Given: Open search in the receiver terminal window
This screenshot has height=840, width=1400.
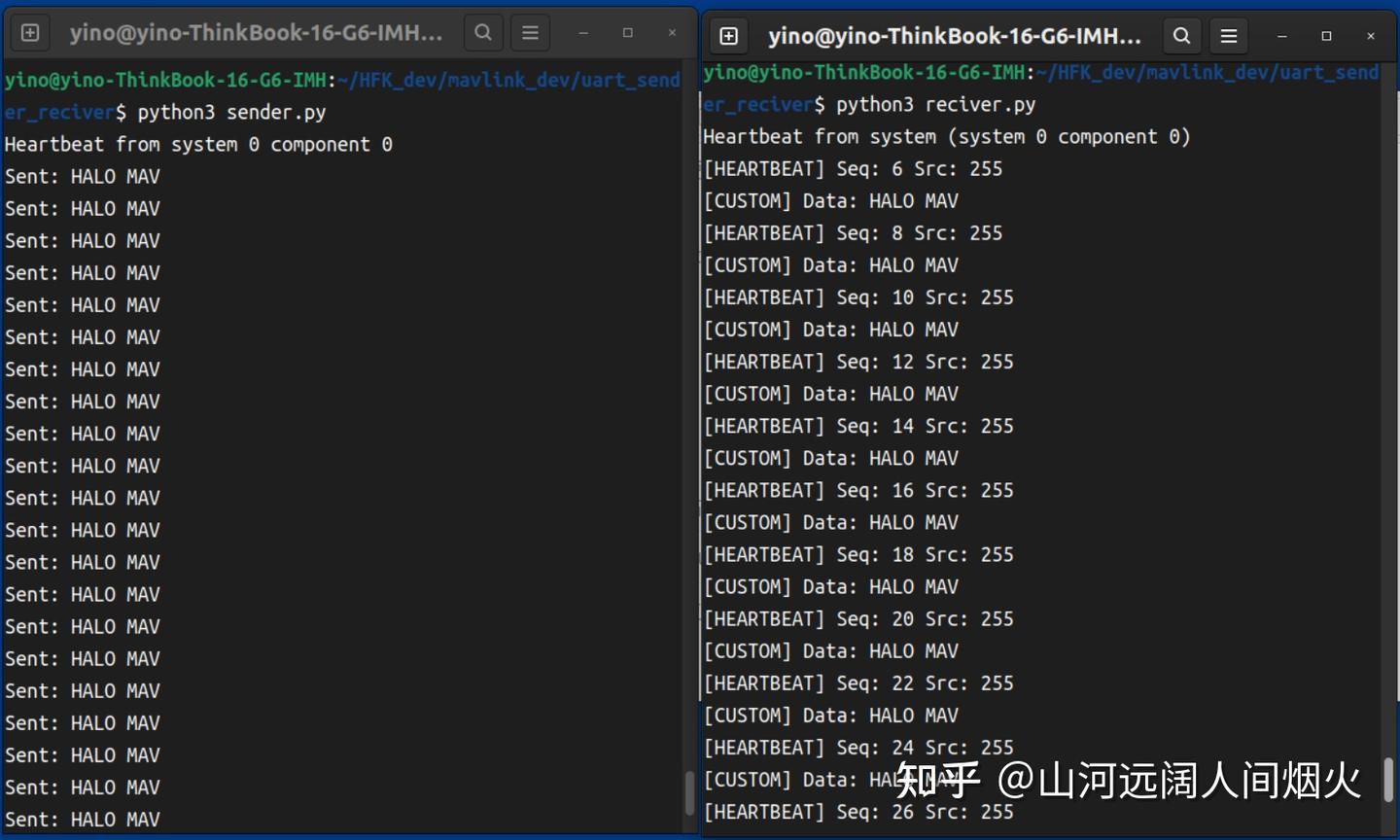Looking at the screenshot, I should click(x=1181, y=36).
